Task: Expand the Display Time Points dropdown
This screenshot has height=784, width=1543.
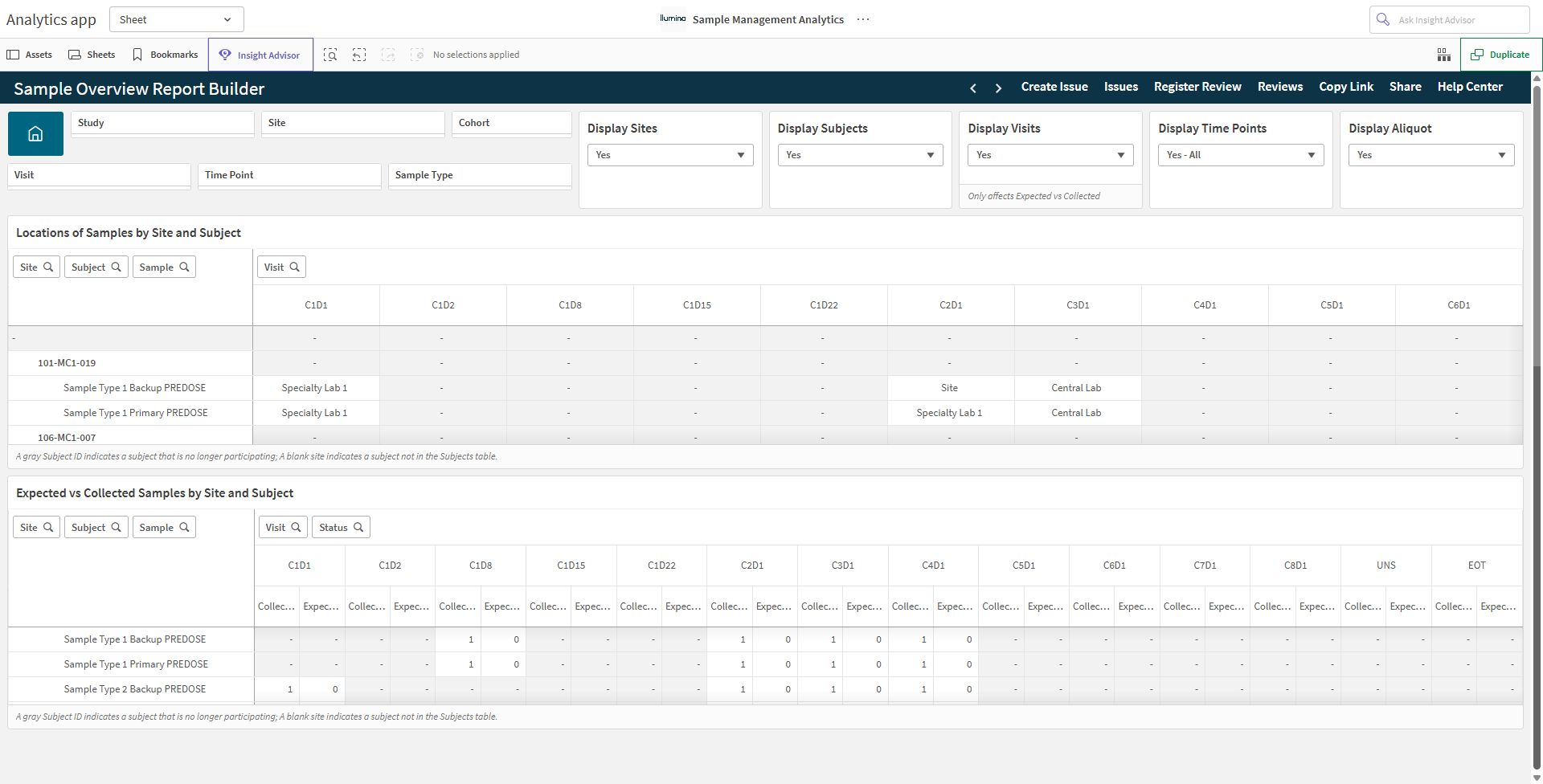Action: tap(1241, 155)
